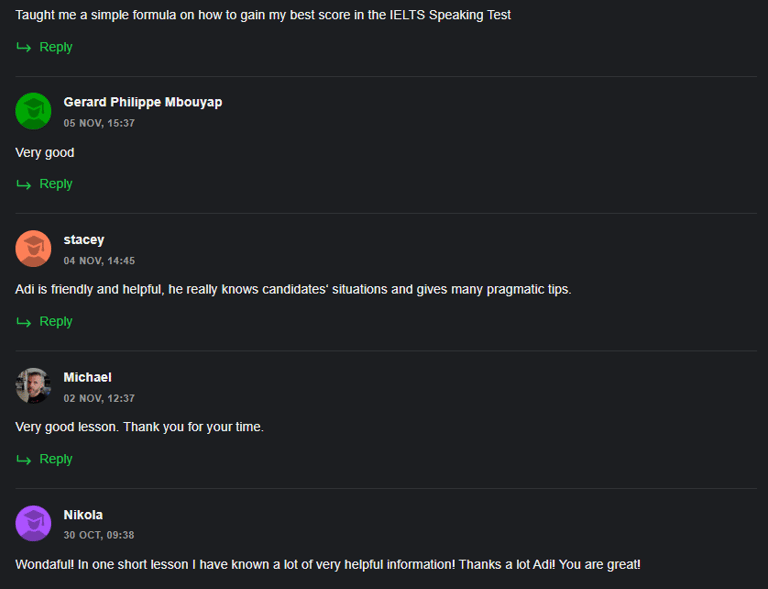Reply to stacey's review about Adi
Image resolution: width=768 pixels, height=589 pixels.
(56, 322)
